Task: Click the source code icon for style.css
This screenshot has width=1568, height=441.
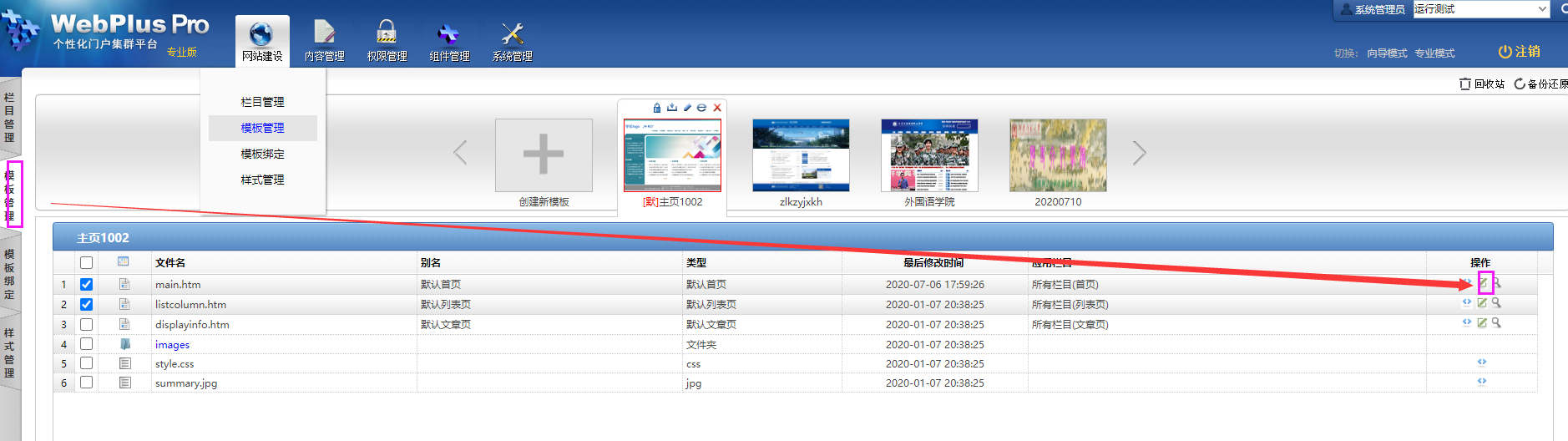Action: pyautogui.click(x=1481, y=362)
